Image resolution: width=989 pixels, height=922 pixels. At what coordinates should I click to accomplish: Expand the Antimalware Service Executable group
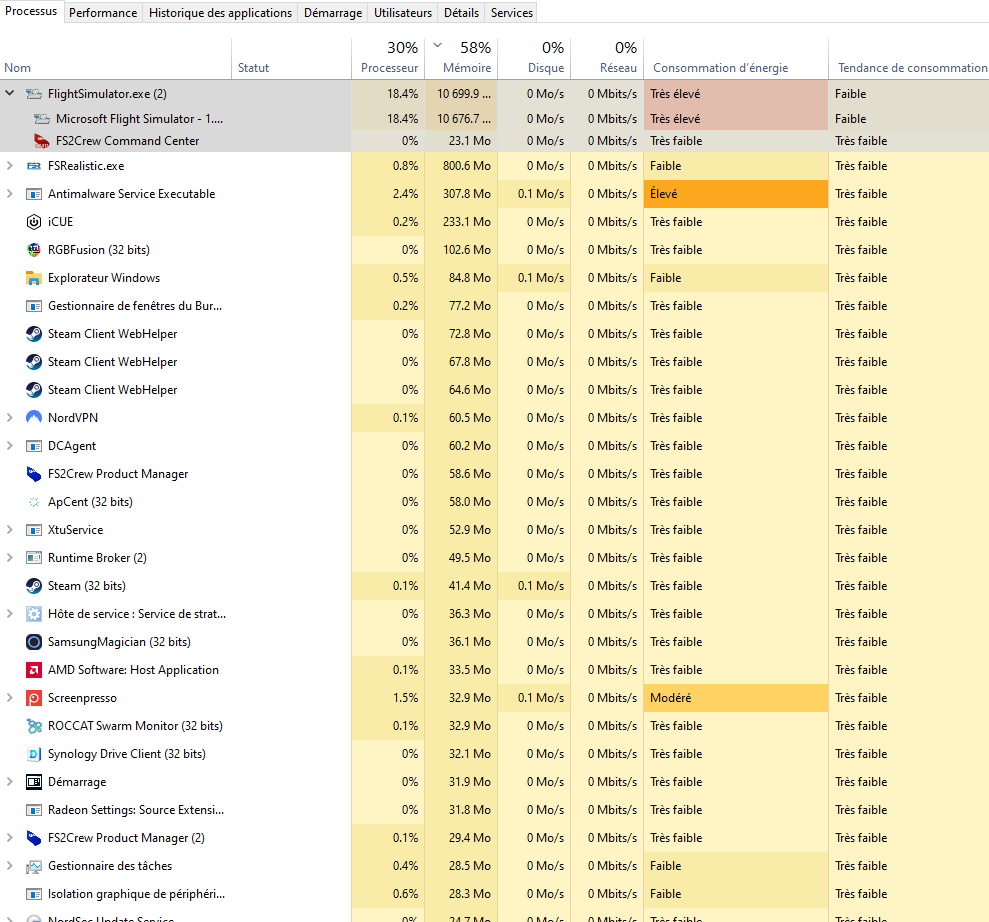pos(9,194)
